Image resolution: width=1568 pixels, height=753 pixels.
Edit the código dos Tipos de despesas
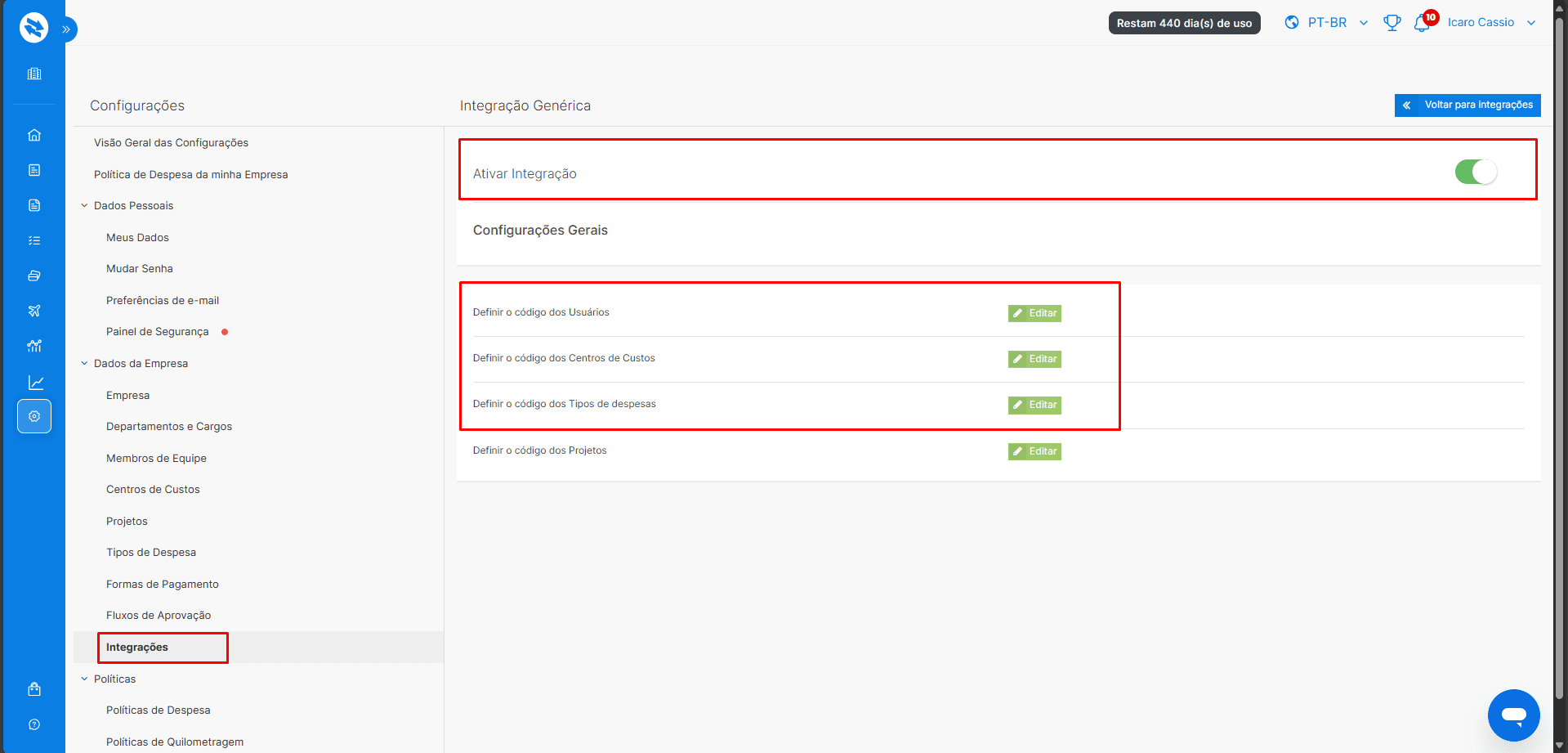[x=1034, y=405]
